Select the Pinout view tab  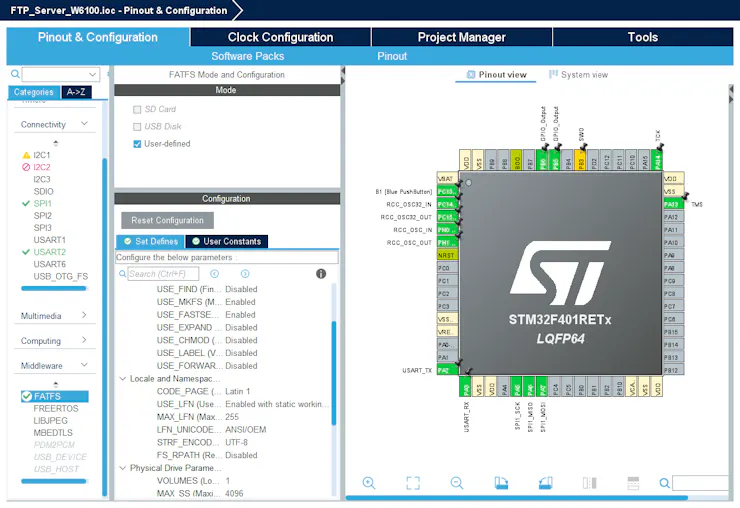click(x=496, y=75)
